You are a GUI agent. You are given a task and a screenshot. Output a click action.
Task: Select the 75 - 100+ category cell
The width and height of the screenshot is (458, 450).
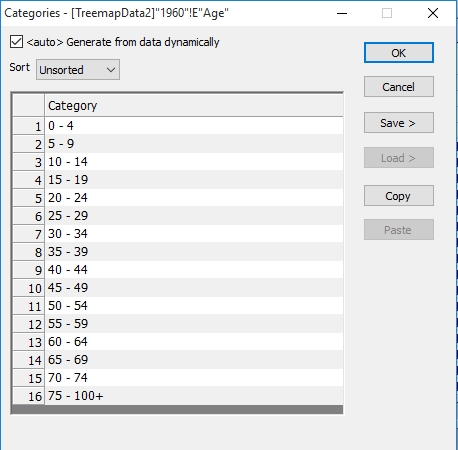tap(194, 396)
